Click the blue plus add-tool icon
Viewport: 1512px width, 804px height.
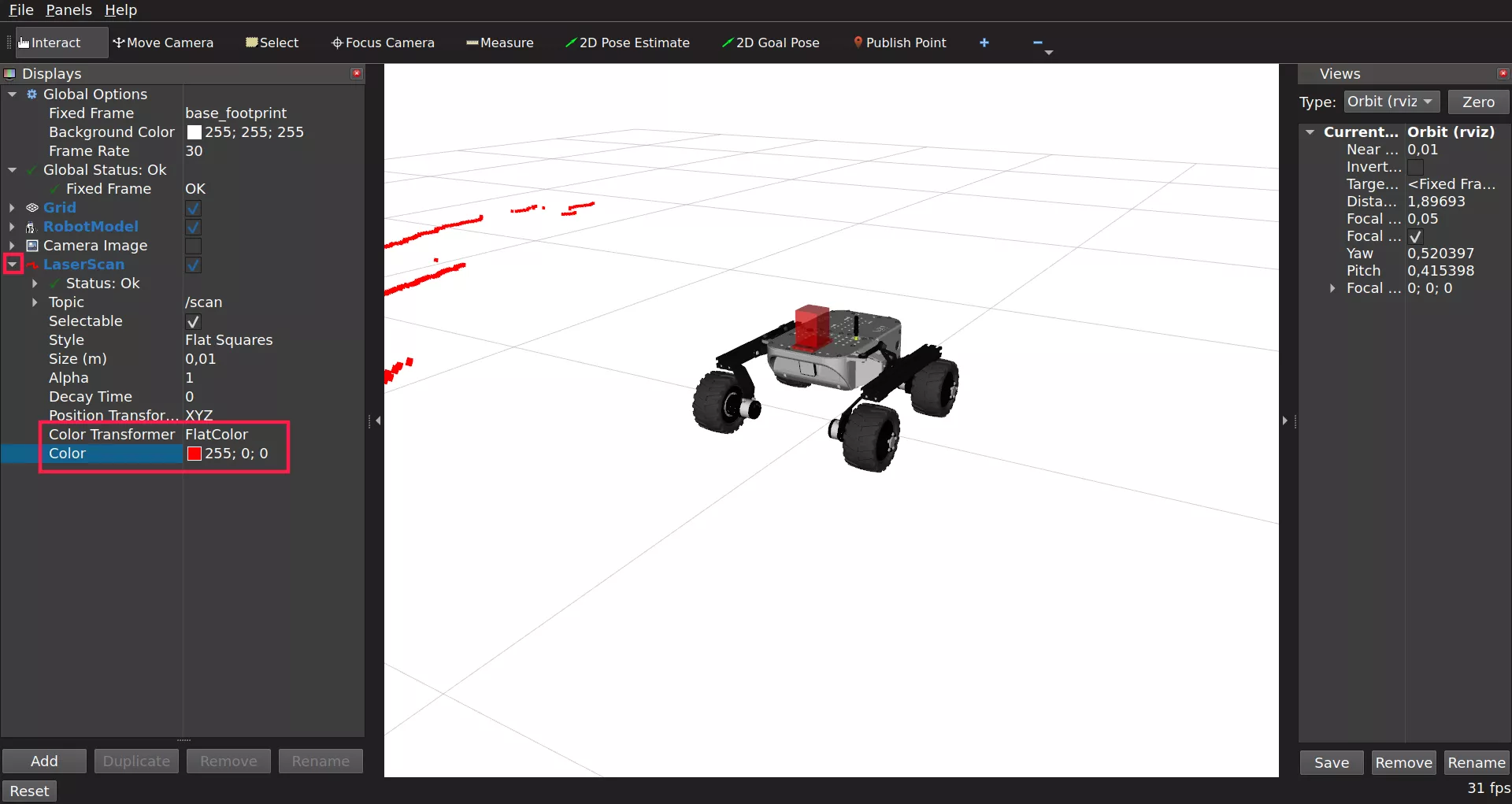pos(984,43)
